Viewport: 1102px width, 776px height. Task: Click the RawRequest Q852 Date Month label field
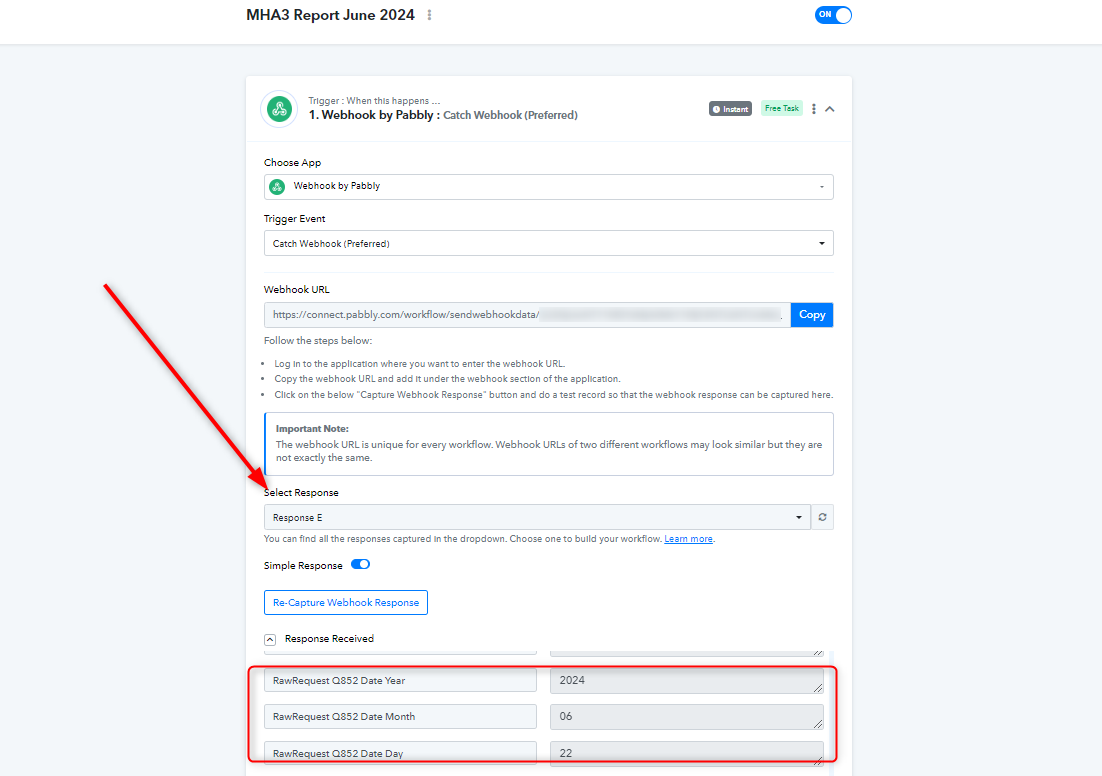point(400,716)
